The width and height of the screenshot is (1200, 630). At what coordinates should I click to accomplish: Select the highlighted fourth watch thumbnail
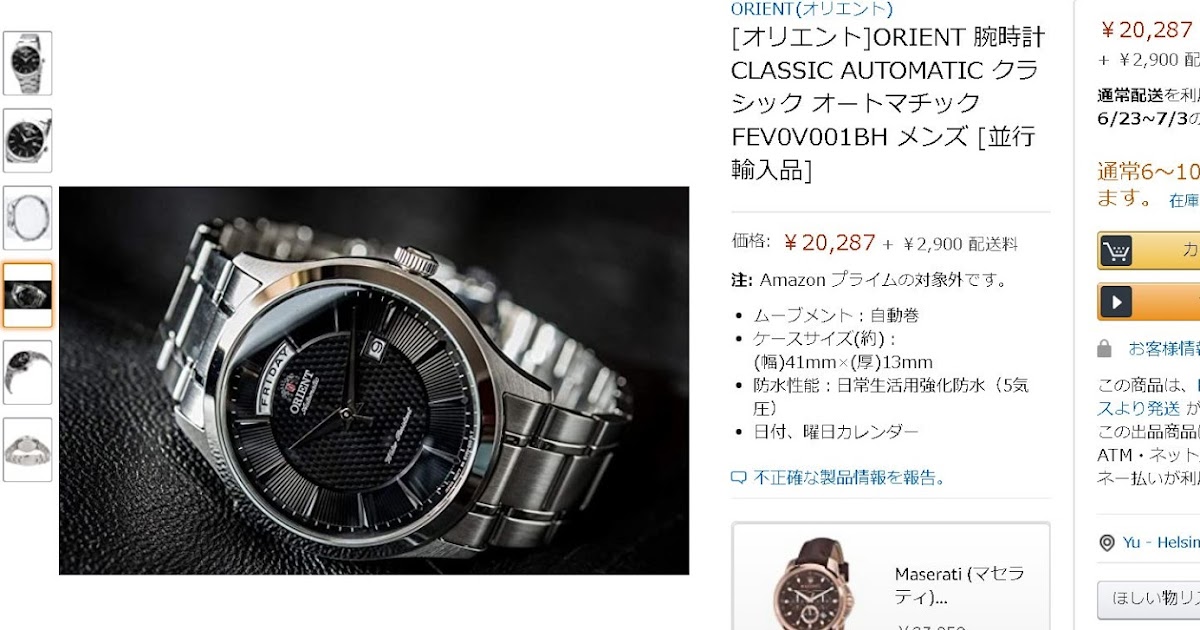pos(27,295)
